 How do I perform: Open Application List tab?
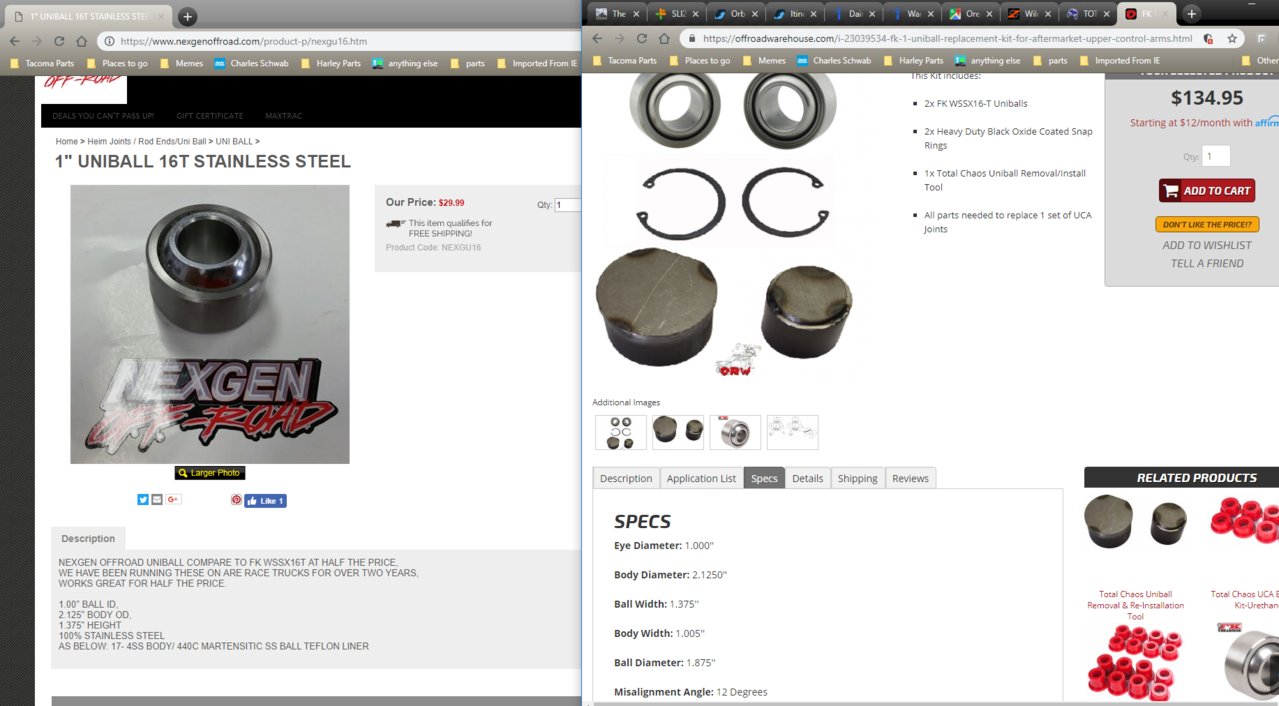point(701,478)
